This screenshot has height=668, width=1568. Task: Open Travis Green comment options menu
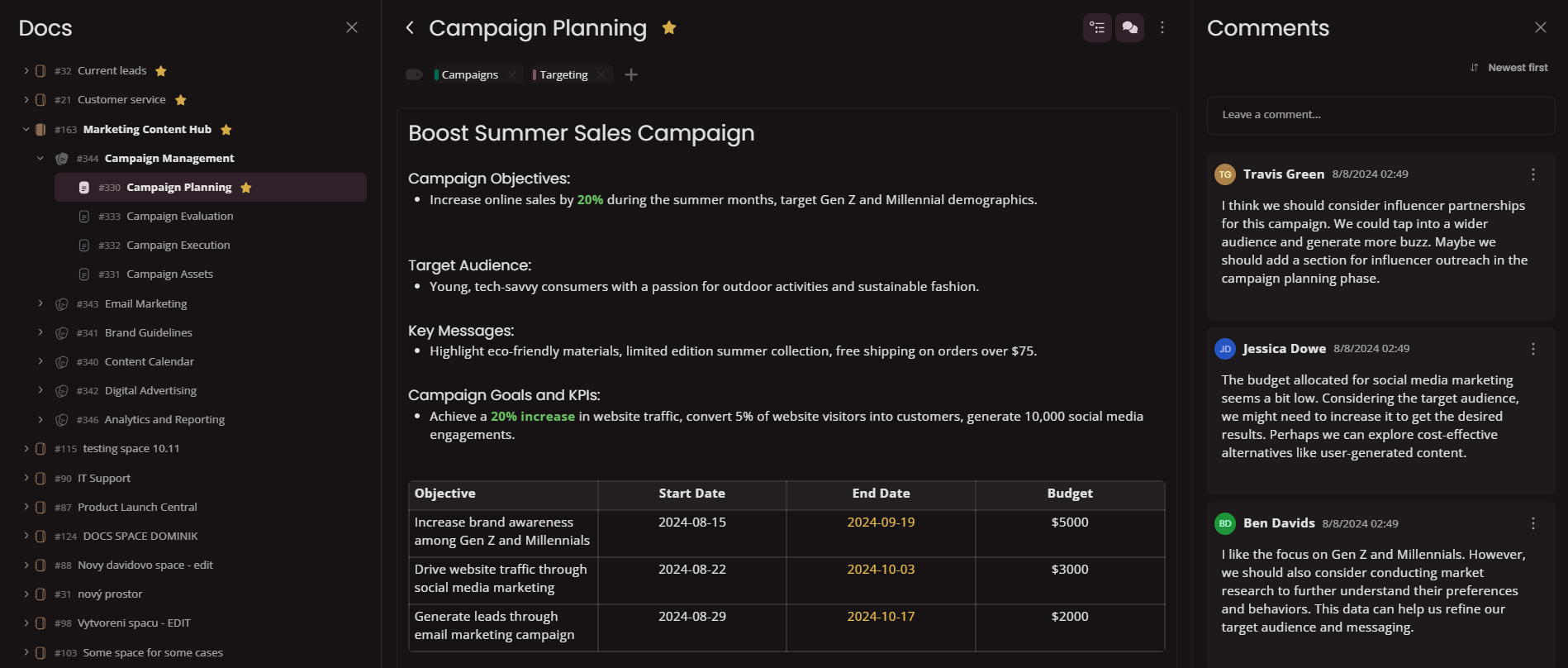(x=1533, y=174)
